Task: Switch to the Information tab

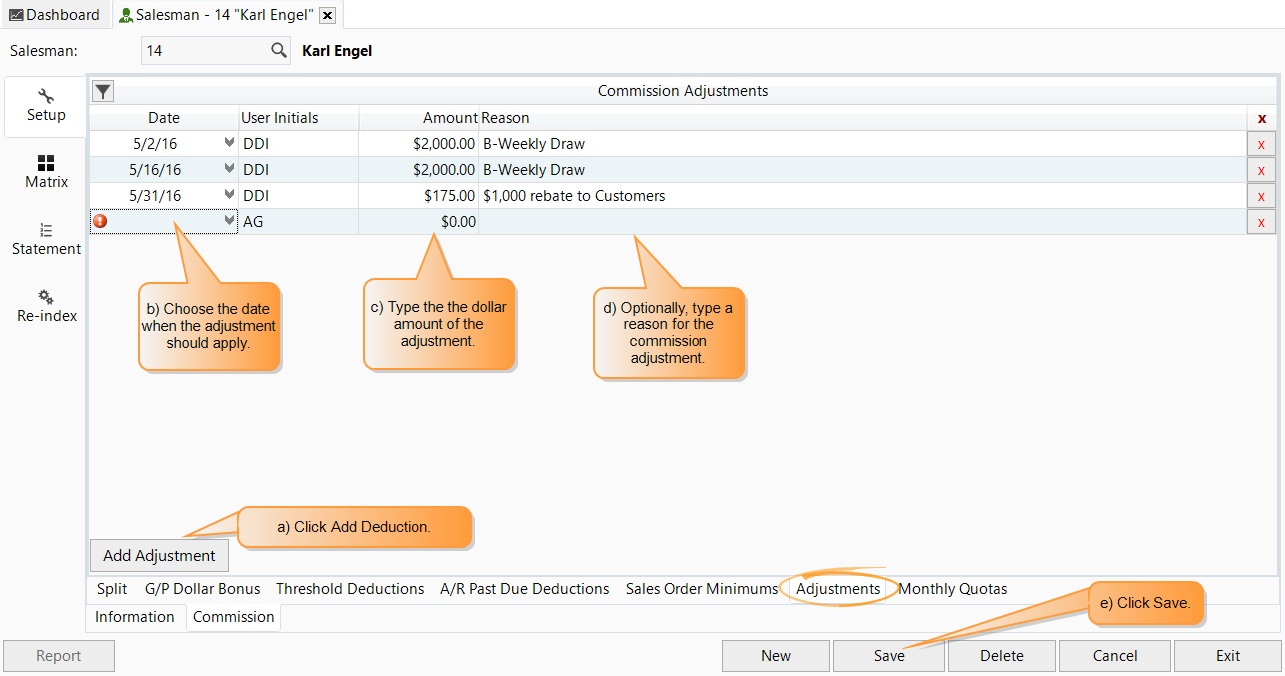Action: point(134,617)
